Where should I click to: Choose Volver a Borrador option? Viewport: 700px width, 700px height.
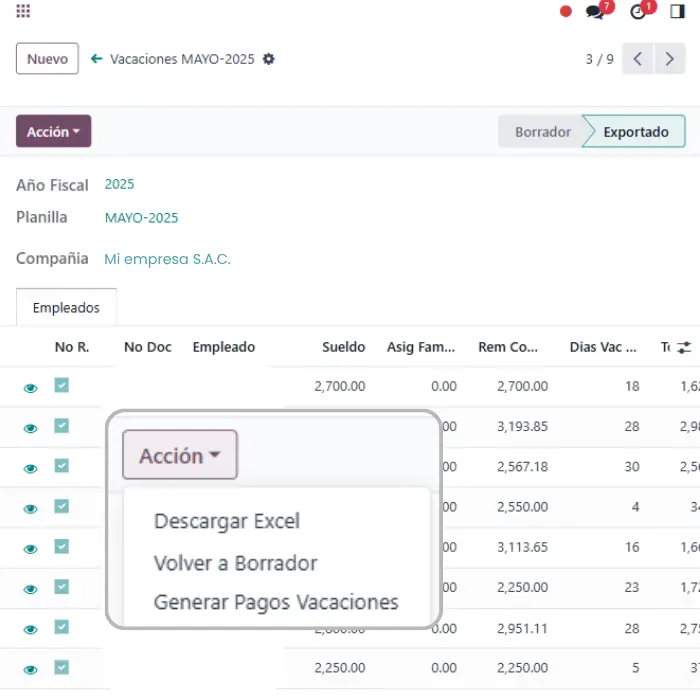point(235,563)
